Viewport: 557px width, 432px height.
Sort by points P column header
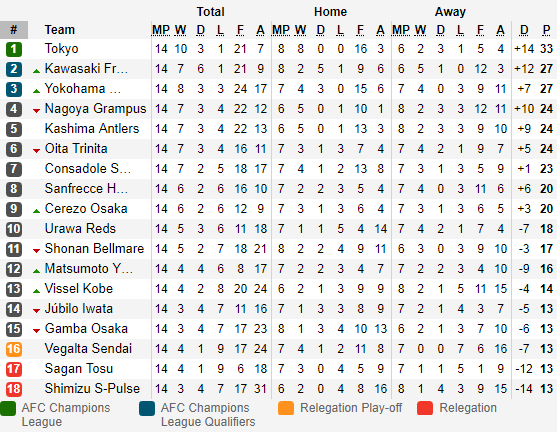546,30
